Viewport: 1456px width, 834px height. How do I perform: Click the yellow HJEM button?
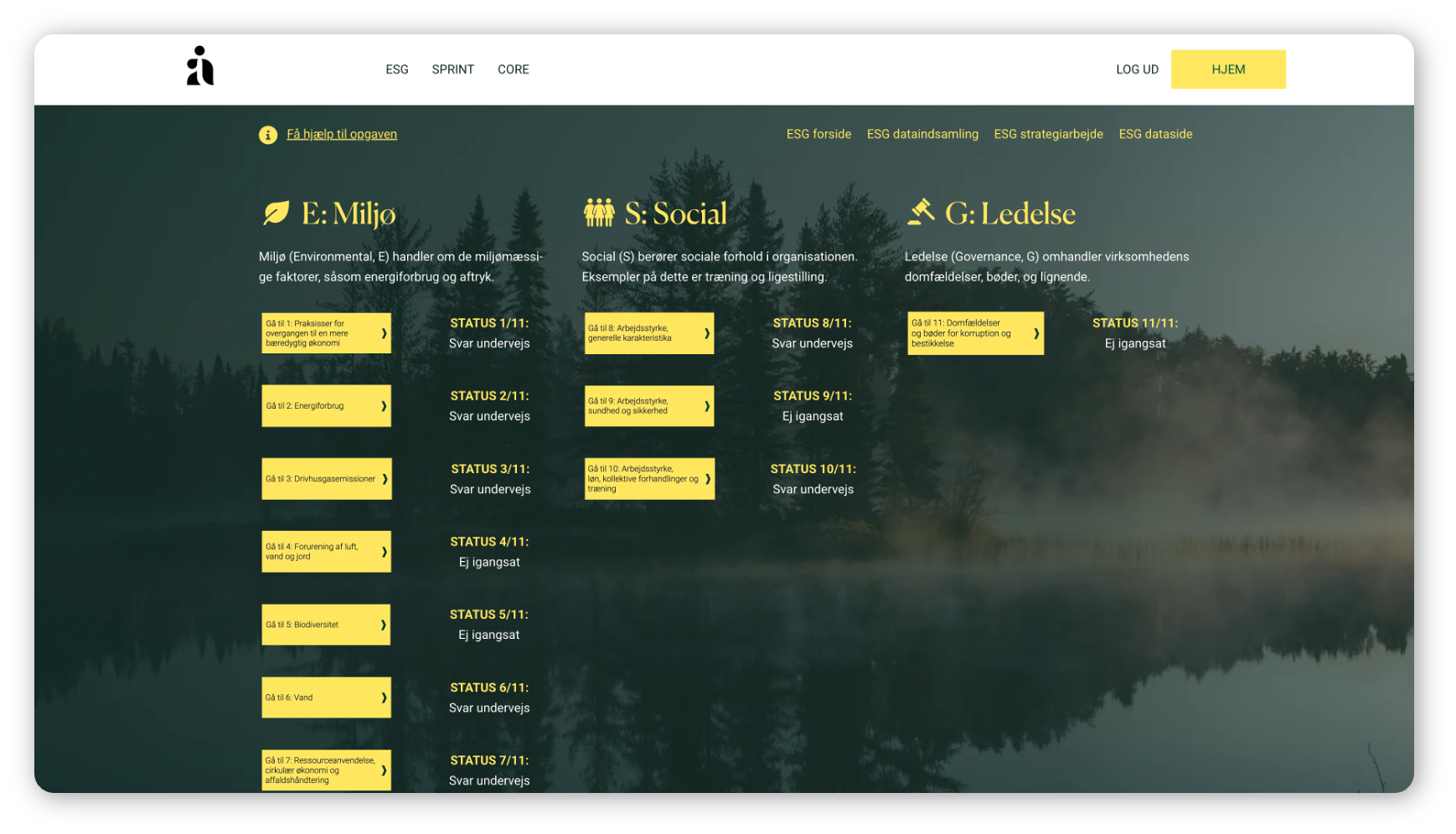1228,69
